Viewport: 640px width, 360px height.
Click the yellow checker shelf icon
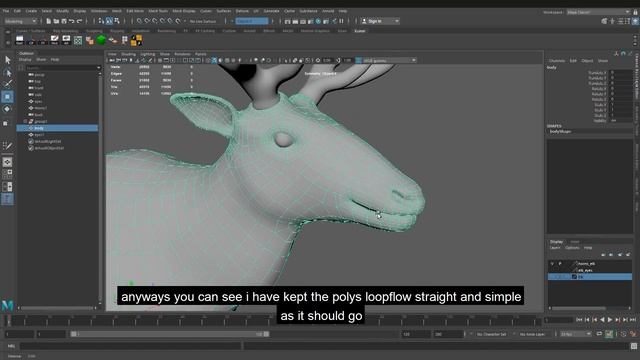pyautogui.click(x=136, y=40)
